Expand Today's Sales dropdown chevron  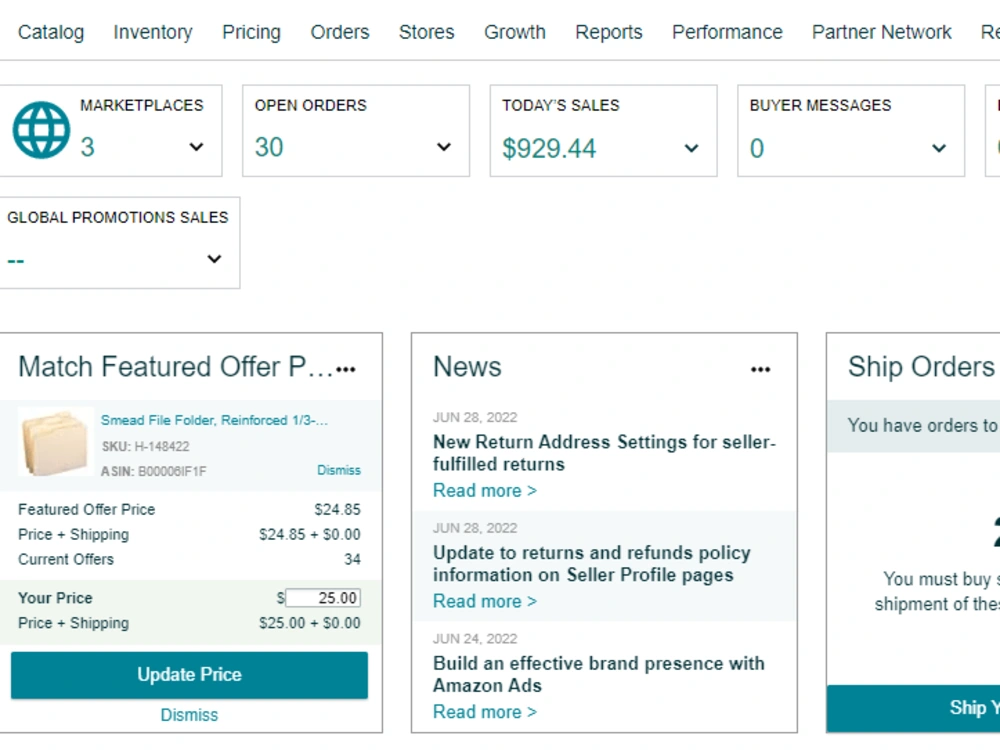coord(691,149)
